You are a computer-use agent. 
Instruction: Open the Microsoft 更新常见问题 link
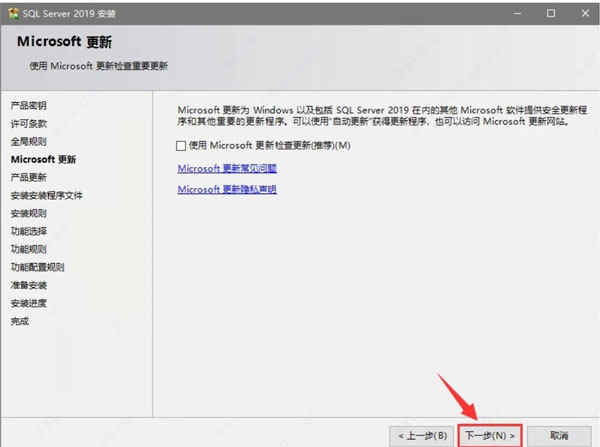coord(227,168)
